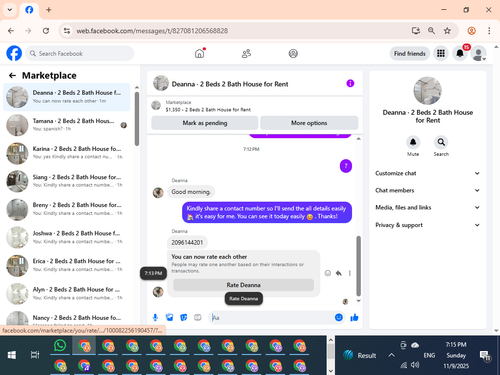Click the Rate Deanna button
The width and height of the screenshot is (500, 375).
(243, 285)
